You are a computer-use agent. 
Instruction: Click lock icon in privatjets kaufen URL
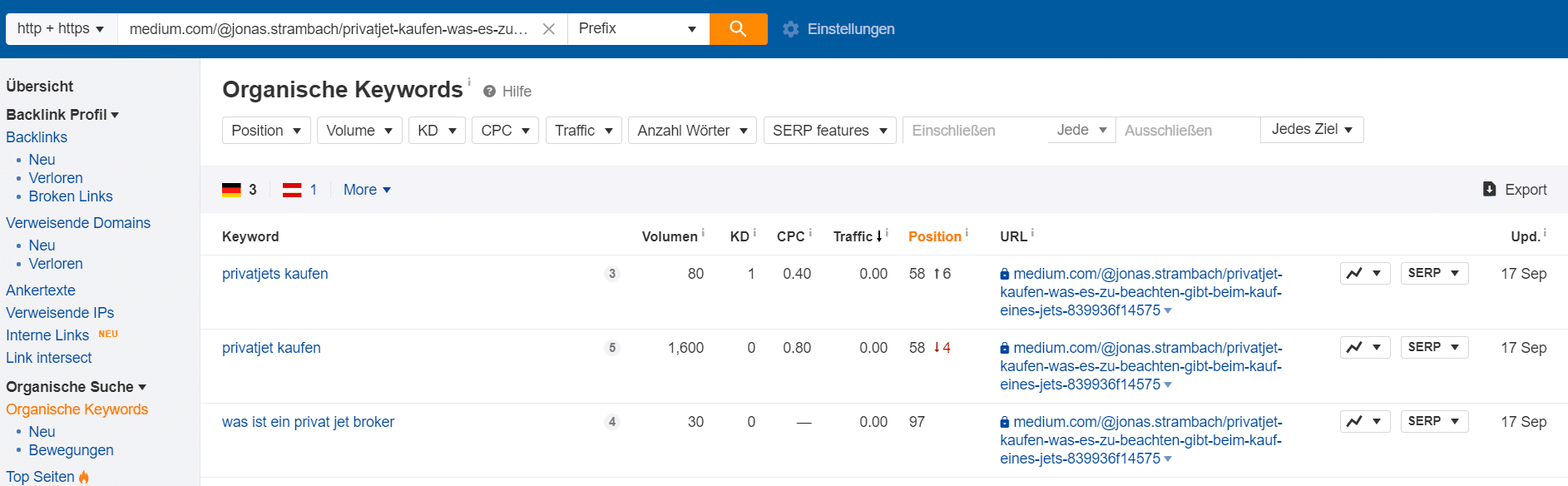pyautogui.click(x=1005, y=274)
